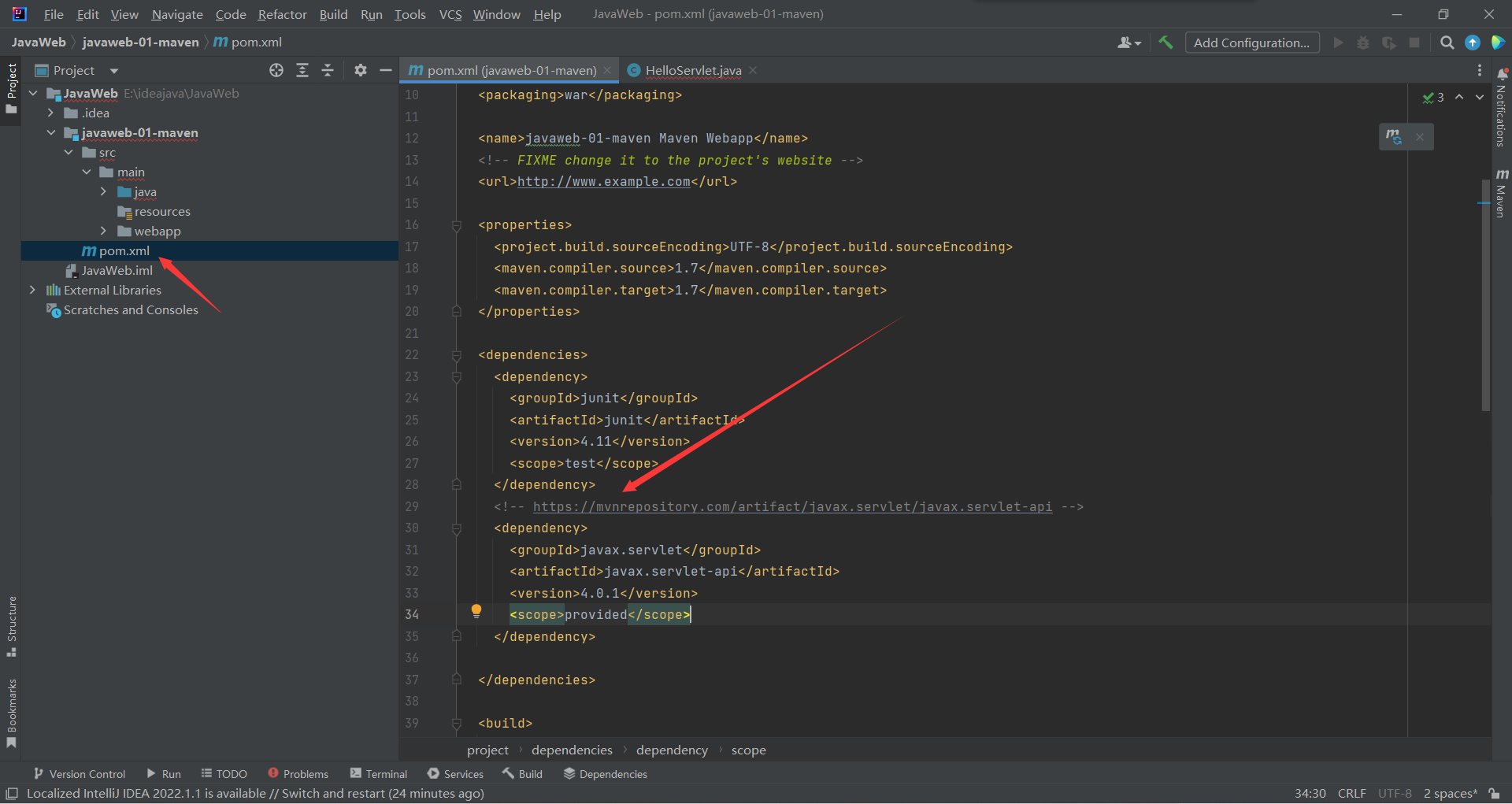The height and width of the screenshot is (804, 1512).
Task: Click the inspections widget showing 3
Action: point(1433,98)
